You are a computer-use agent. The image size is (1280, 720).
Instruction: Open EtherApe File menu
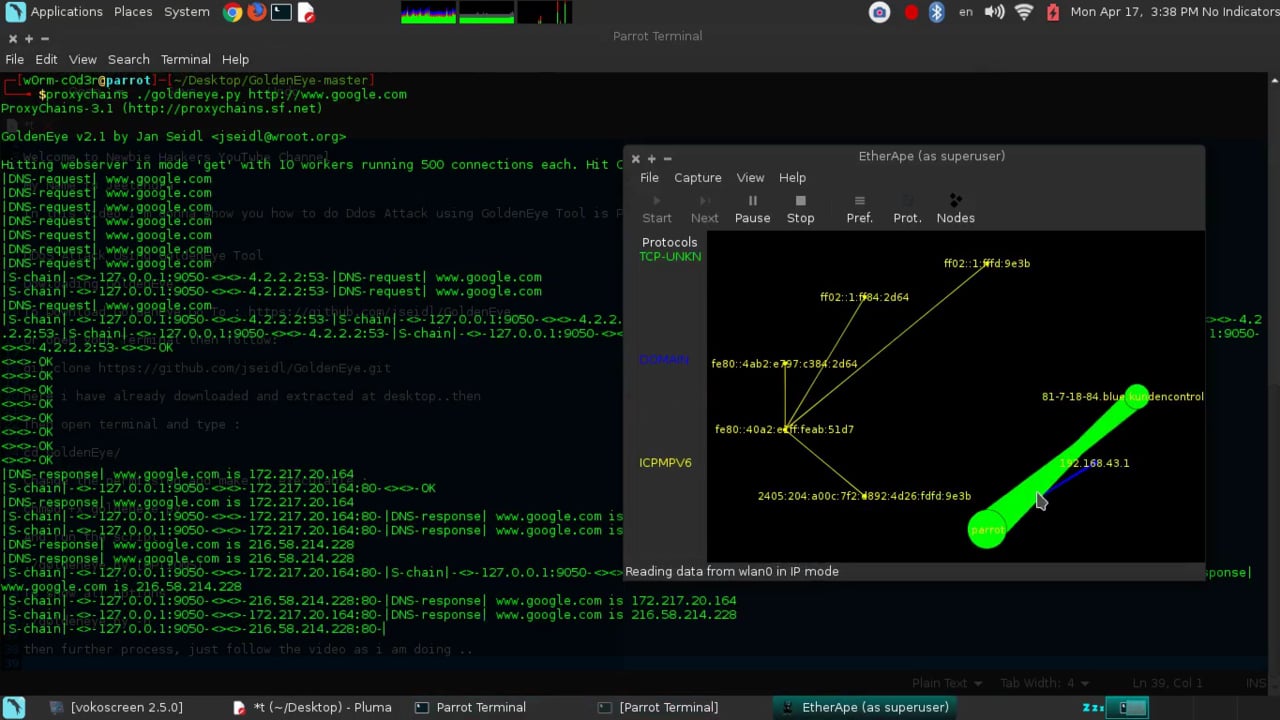tap(649, 177)
